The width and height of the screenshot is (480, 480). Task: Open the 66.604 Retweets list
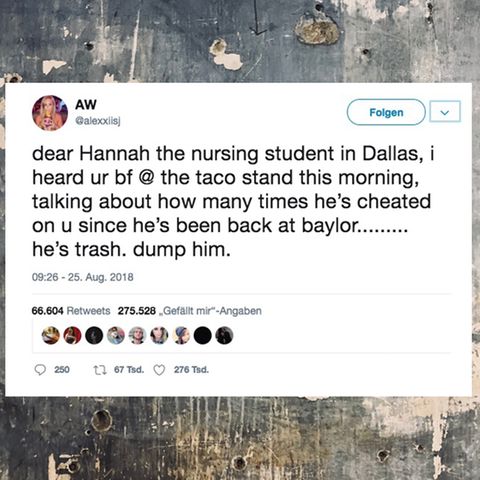click(x=71, y=311)
